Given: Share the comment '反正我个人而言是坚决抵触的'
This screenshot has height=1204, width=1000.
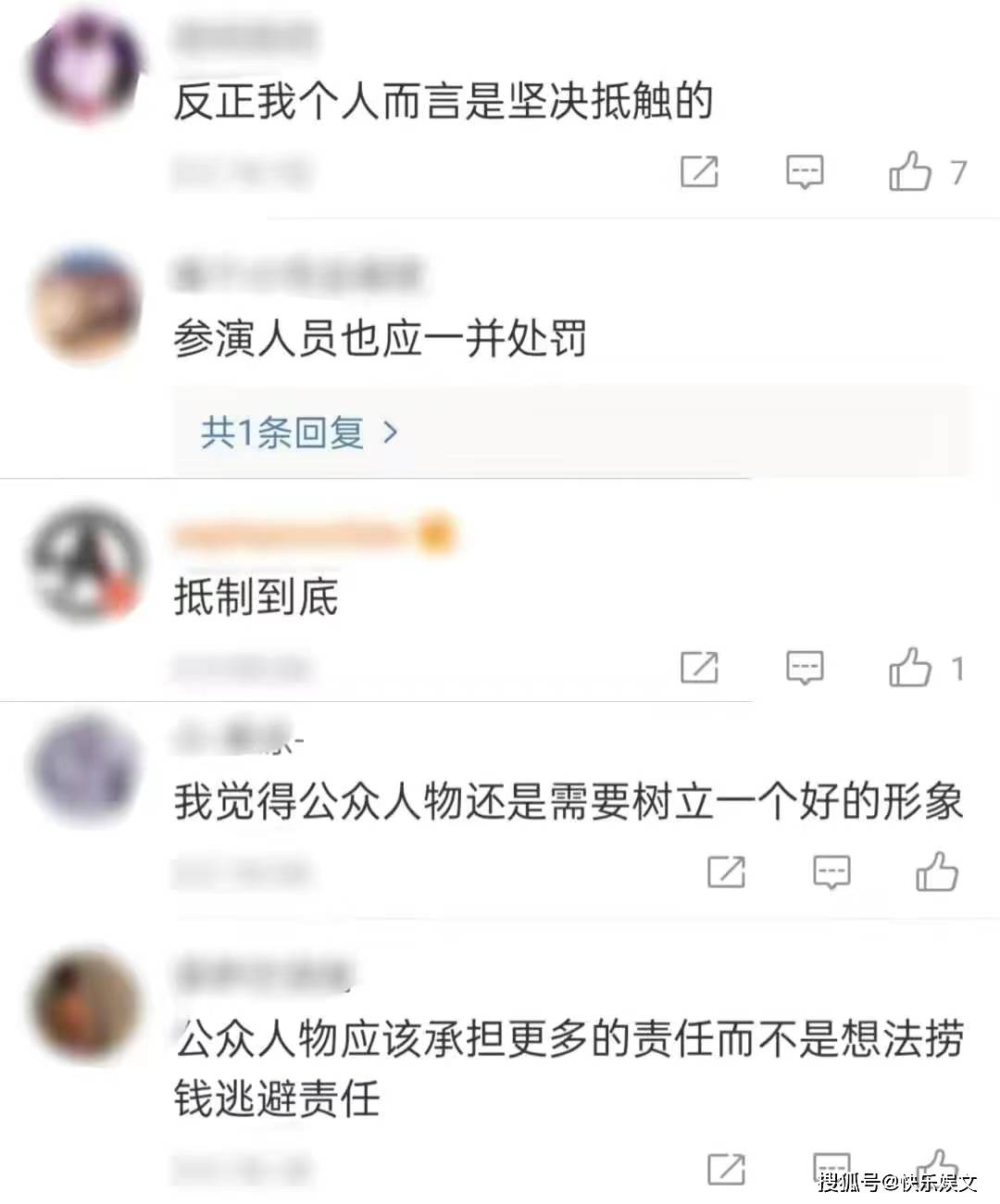Looking at the screenshot, I should (x=699, y=171).
